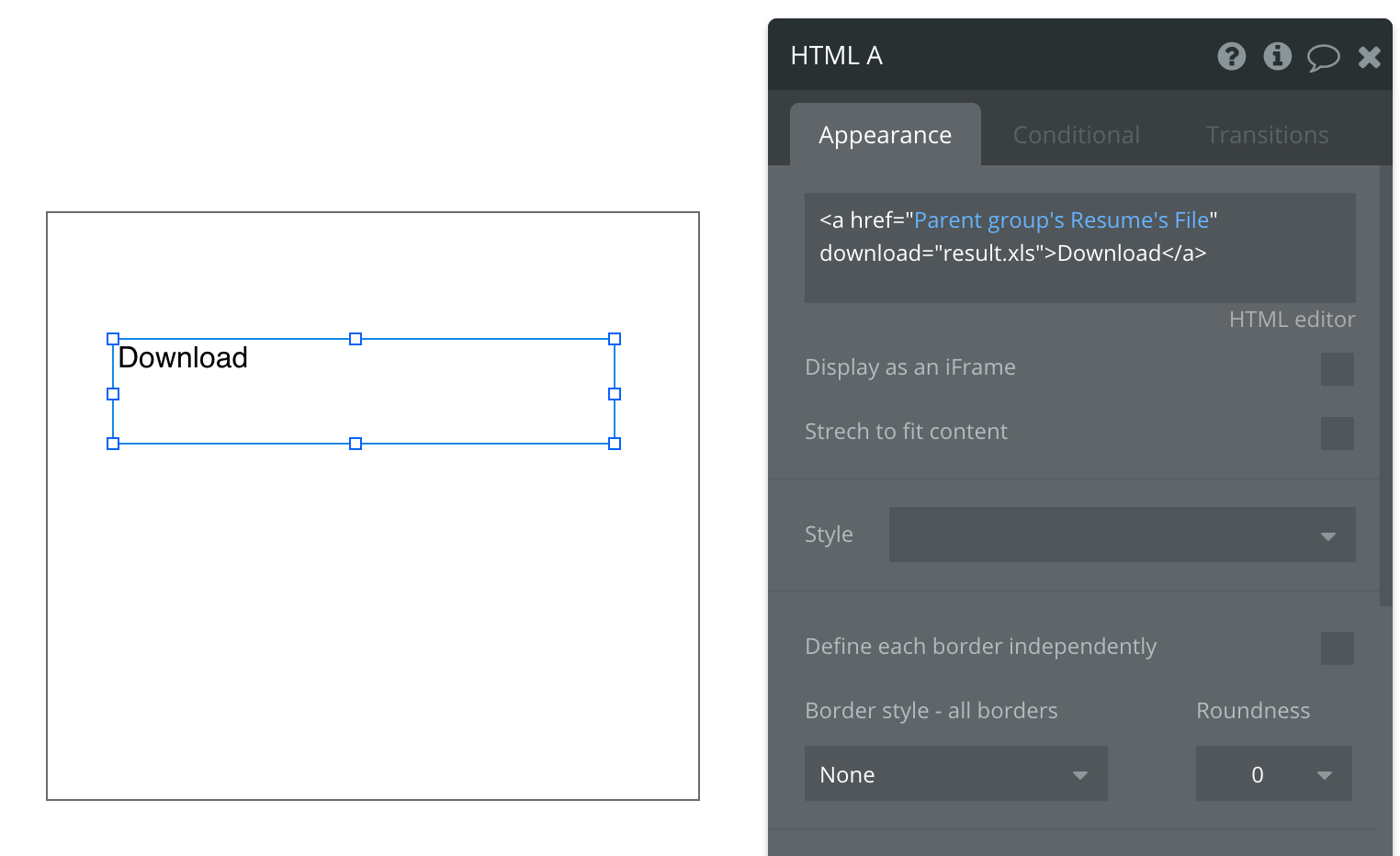Select the Appearance tab

[x=885, y=135]
